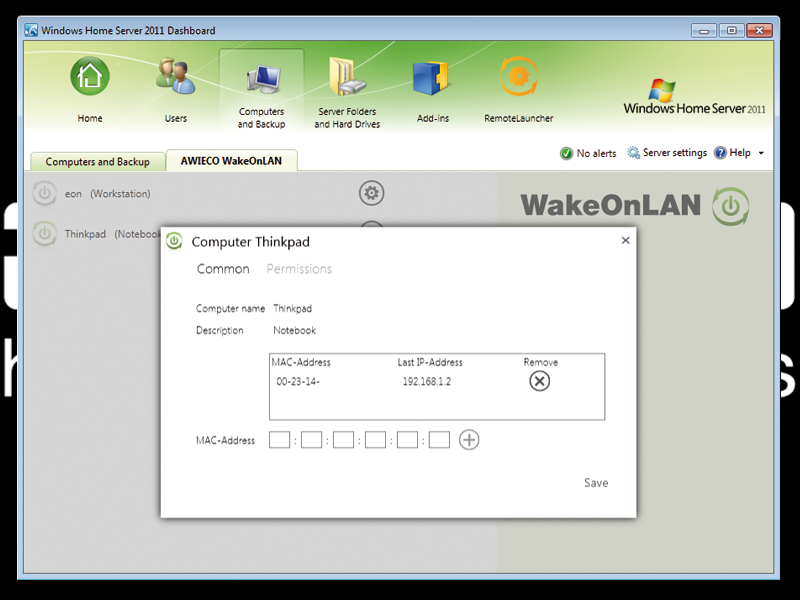Focus the second MAC-Address octet field

point(311,440)
